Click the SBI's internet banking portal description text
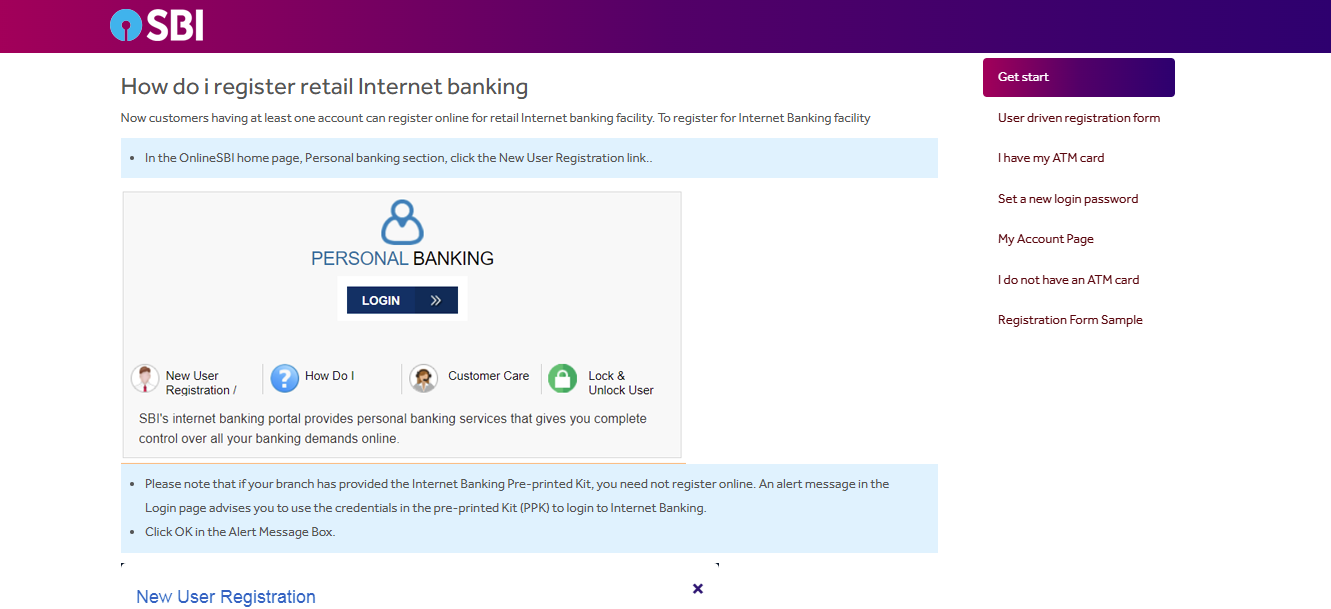 click(393, 429)
